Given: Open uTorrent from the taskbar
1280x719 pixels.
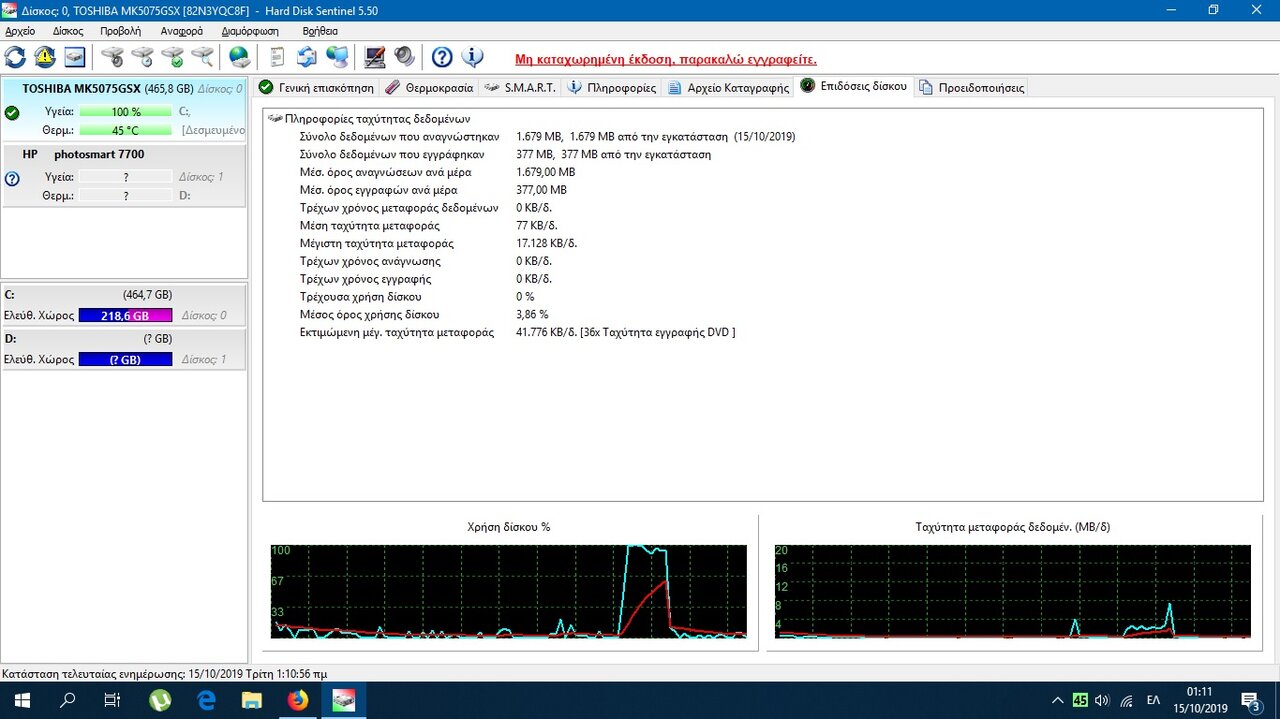Looking at the screenshot, I should click(x=160, y=700).
